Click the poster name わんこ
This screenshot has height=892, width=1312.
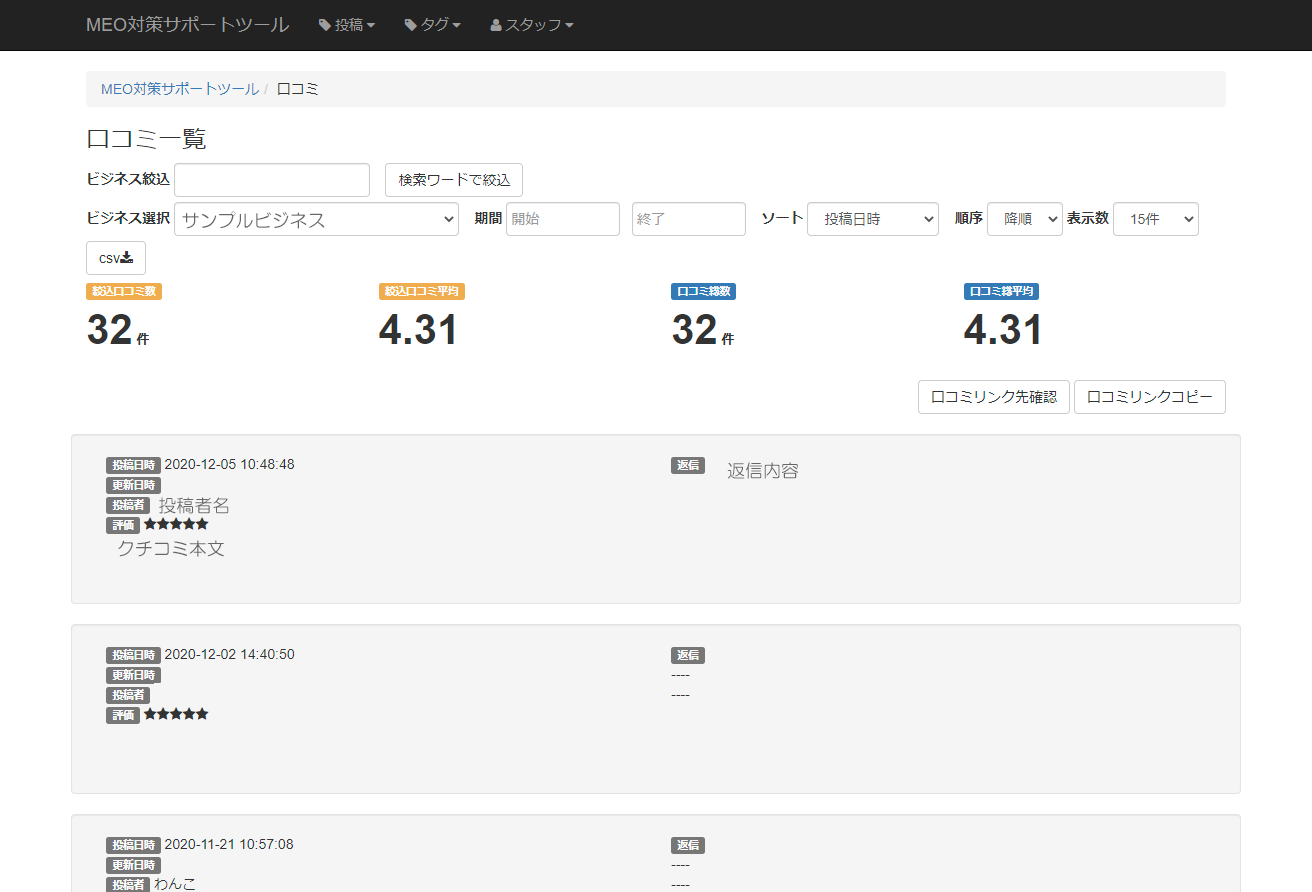(175, 884)
